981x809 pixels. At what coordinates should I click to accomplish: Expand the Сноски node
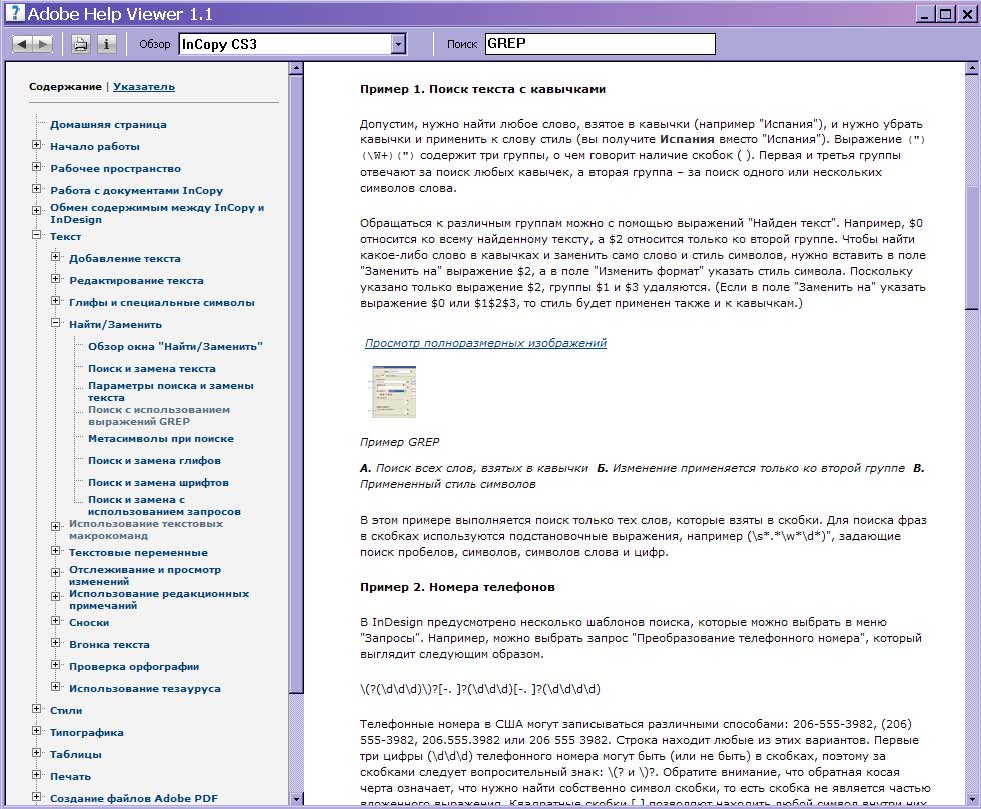pyautogui.click(x=56, y=621)
